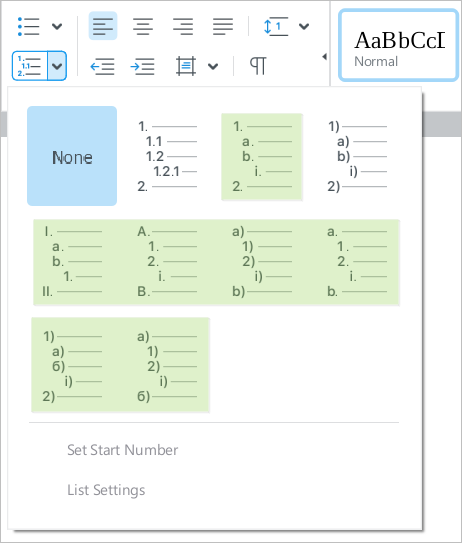Click the multilevel numbered list icon
The height and width of the screenshot is (543, 462).
(x=29, y=66)
